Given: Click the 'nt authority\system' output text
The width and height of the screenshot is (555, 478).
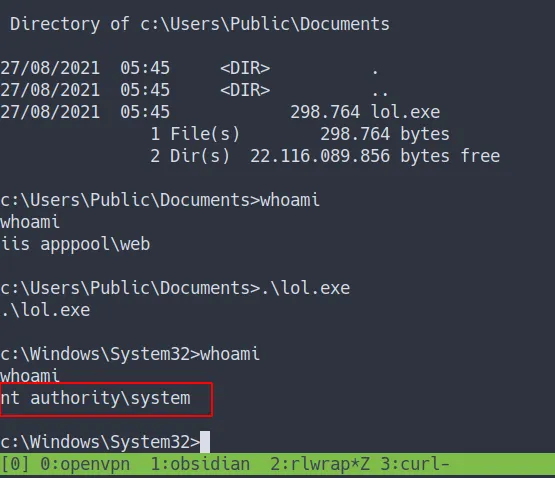Looking at the screenshot, I should coord(96,398).
